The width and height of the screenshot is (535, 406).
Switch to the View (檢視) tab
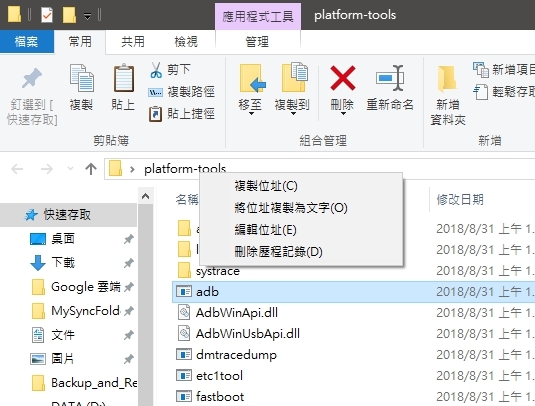(186, 42)
